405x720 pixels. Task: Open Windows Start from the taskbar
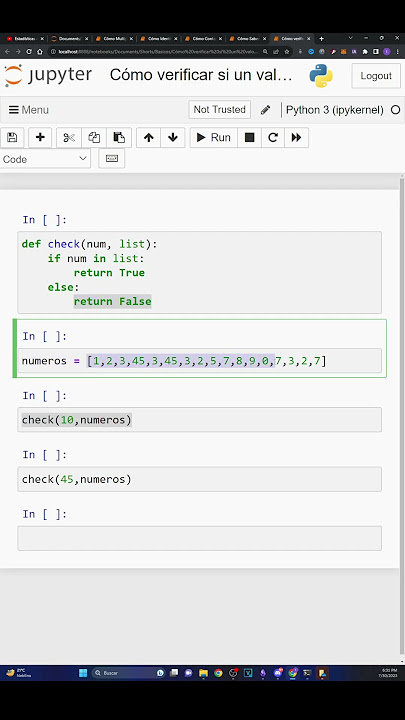83,673
